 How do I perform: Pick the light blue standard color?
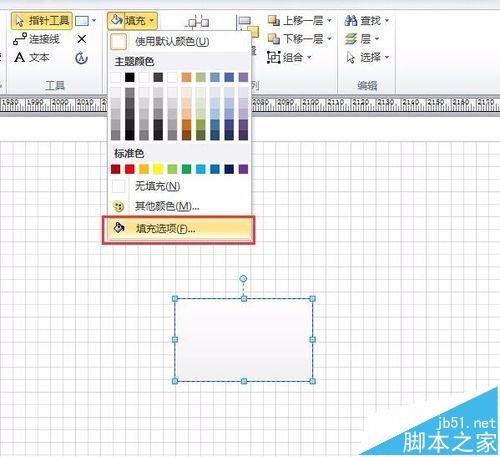[201, 169]
